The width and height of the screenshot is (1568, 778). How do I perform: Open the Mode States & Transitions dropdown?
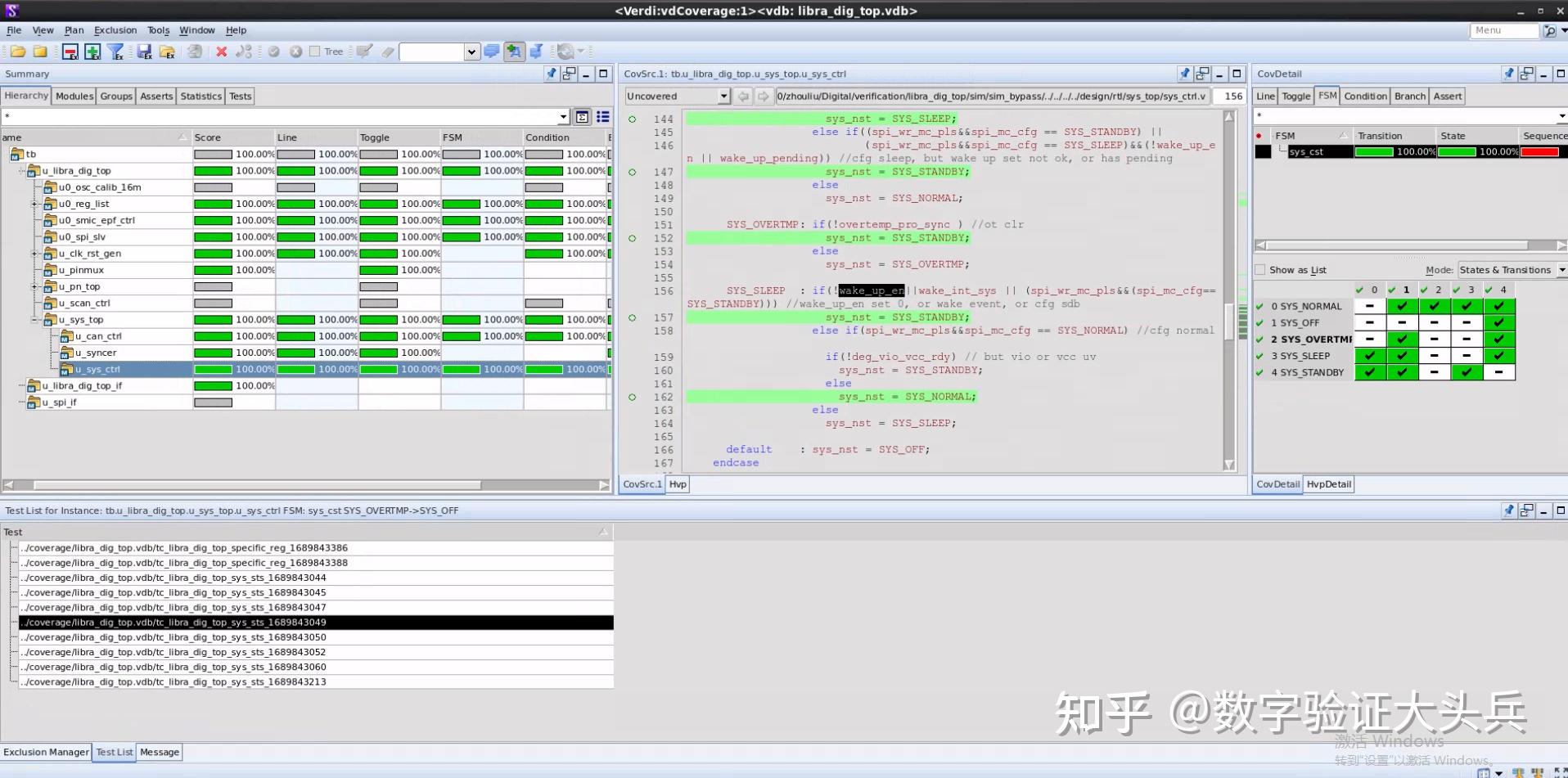(x=1561, y=270)
